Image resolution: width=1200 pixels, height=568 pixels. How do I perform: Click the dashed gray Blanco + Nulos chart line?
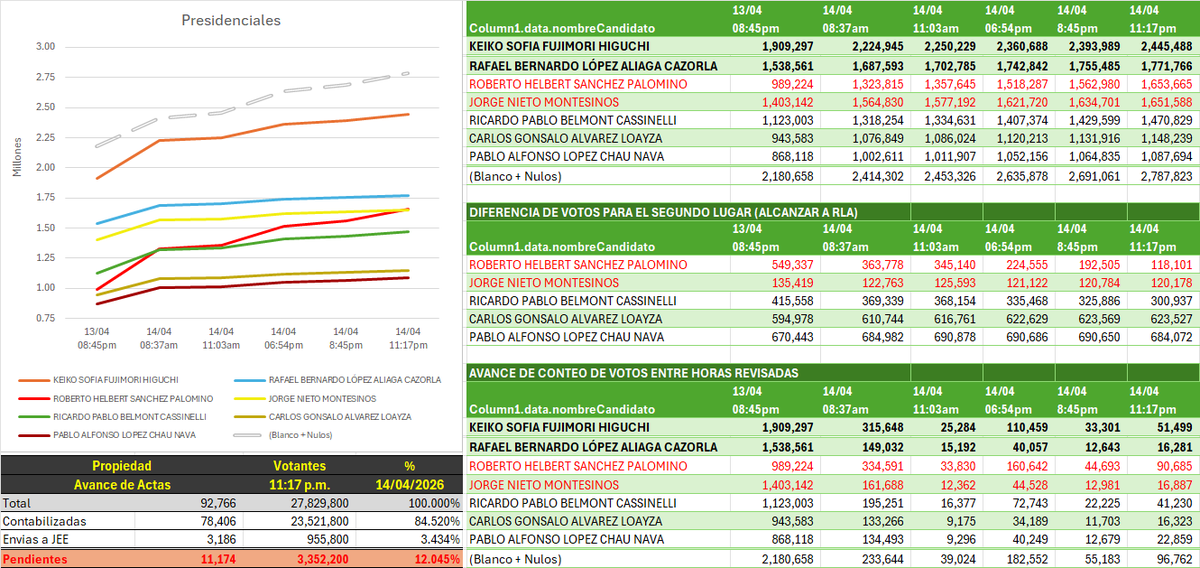click(x=283, y=90)
